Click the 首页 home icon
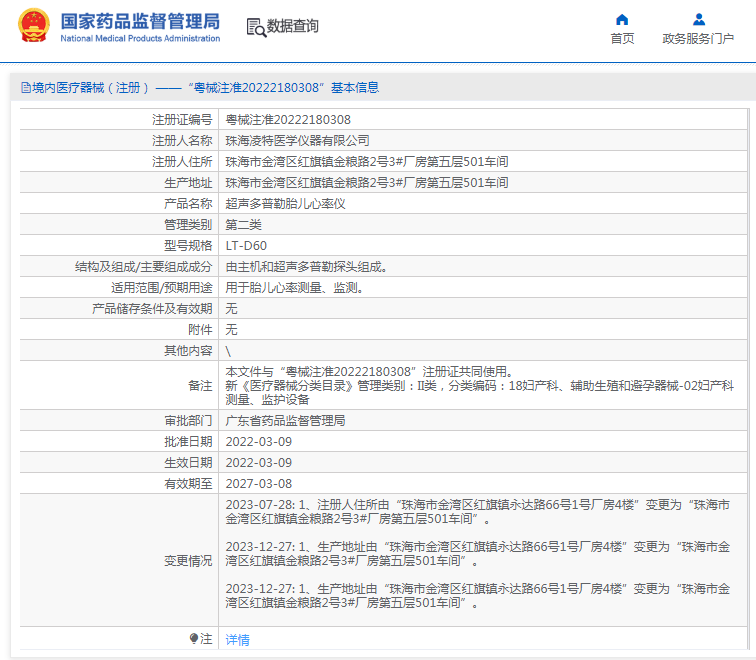 coord(622,19)
